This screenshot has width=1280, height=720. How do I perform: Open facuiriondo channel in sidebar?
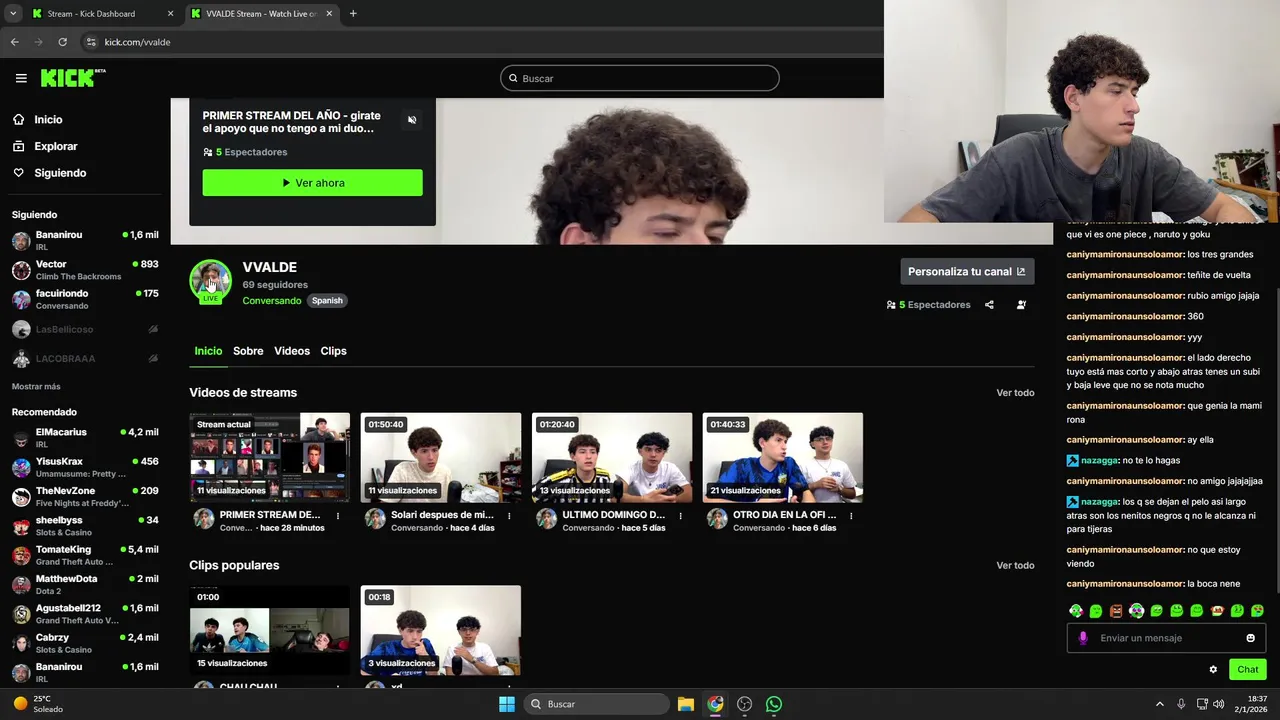85,299
